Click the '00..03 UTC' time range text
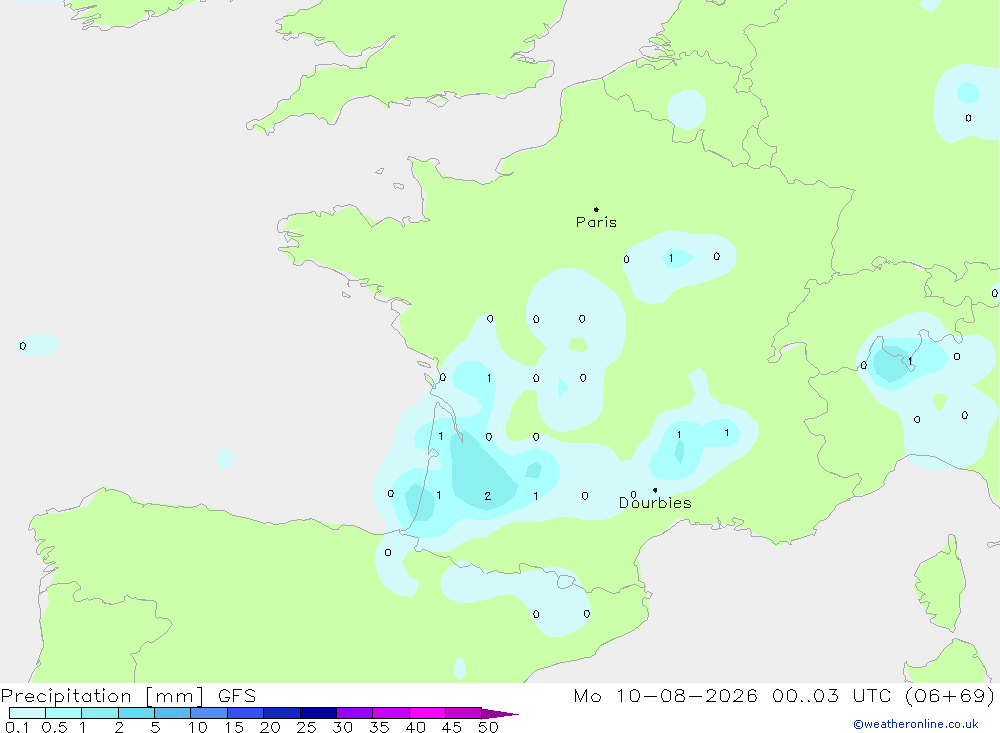Image resolution: width=1000 pixels, height=733 pixels. click(x=831, y=695)
